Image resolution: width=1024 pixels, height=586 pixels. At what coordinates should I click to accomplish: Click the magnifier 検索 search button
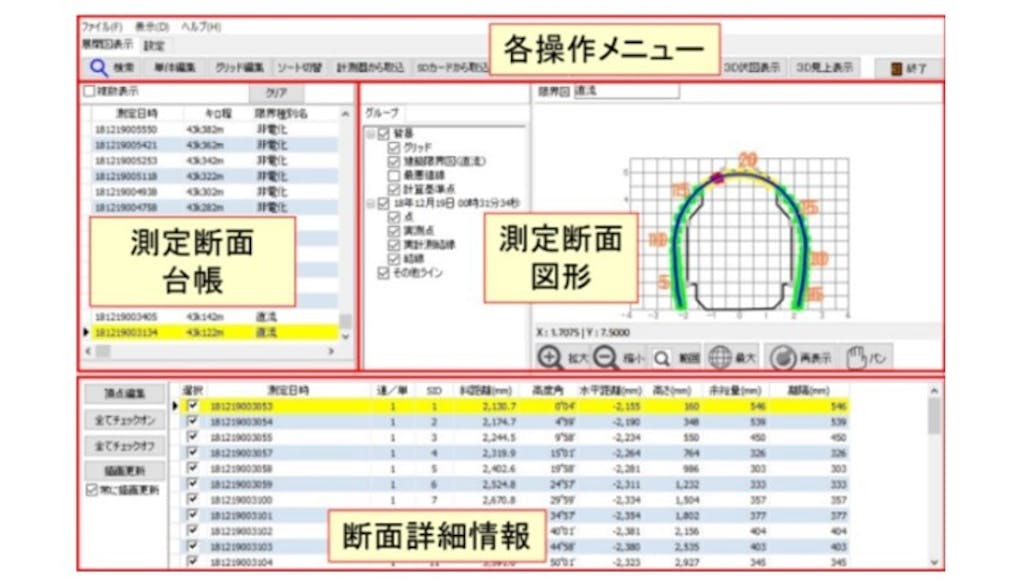tap(112, 67)
